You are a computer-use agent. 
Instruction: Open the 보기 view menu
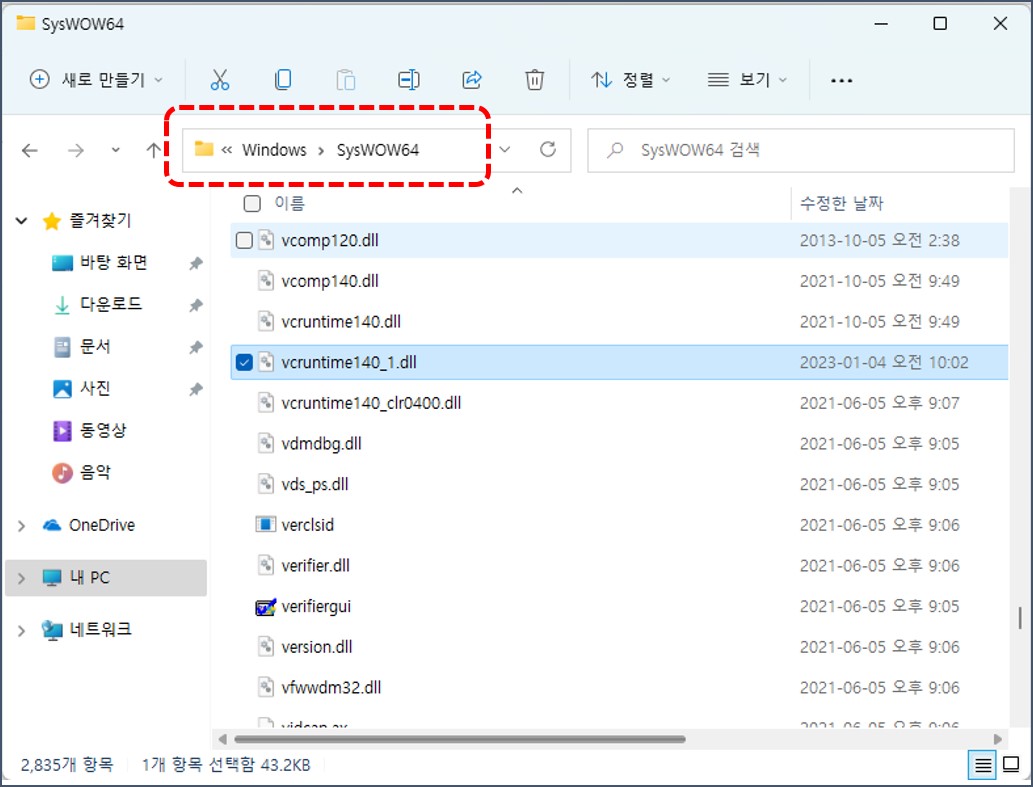click(x=745, y=80)
